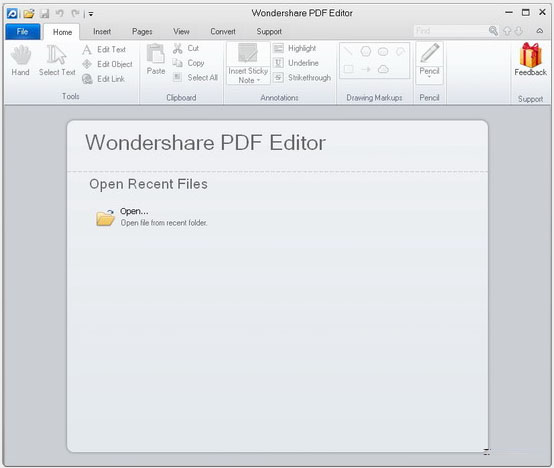Collapse the ribbon with the chevron
Viewport: 554px width, 468px height.
click(540, 31)
